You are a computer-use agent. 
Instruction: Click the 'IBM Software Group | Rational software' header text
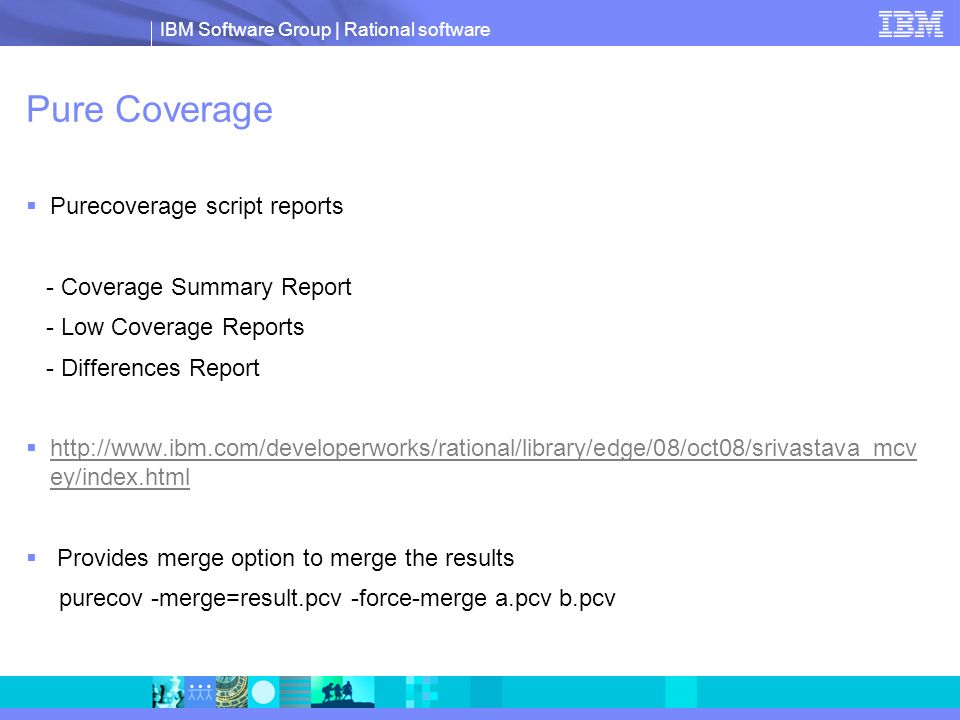click(x=325, y=29)
